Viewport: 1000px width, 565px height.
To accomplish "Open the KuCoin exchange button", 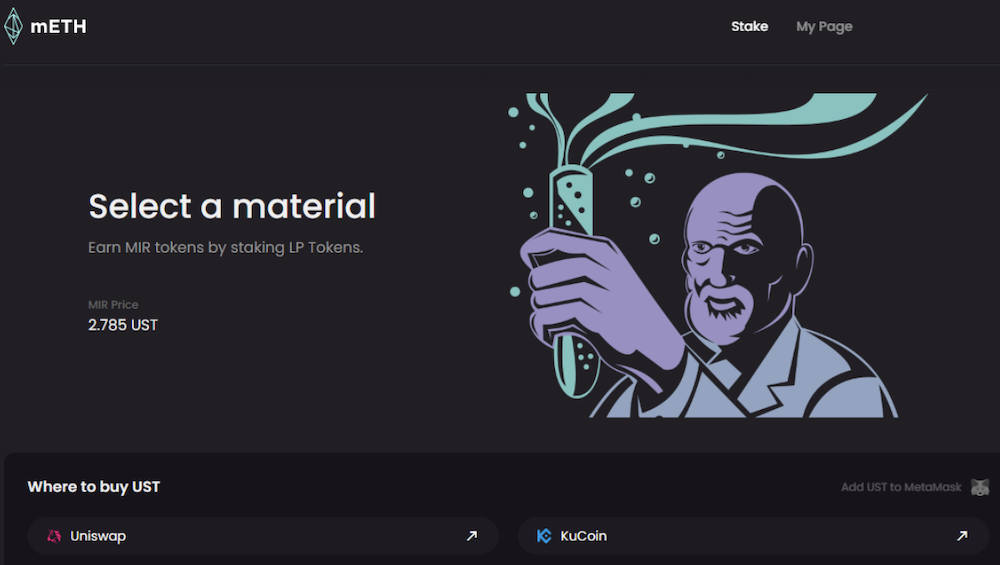I will pyautogui.click(x=753, y=536).
